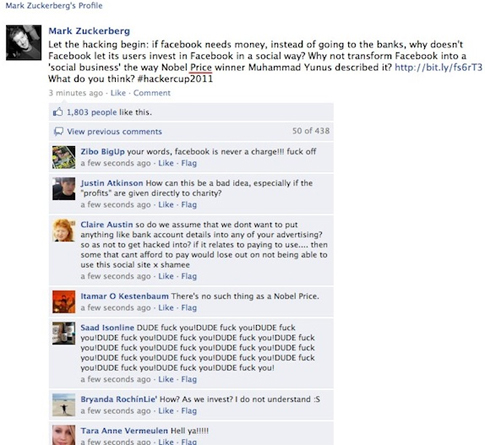Viewport: 485px width, 445px height.
Task: Open Mark Zuckerberg's profile picture
Action: [x=24, y=43]
